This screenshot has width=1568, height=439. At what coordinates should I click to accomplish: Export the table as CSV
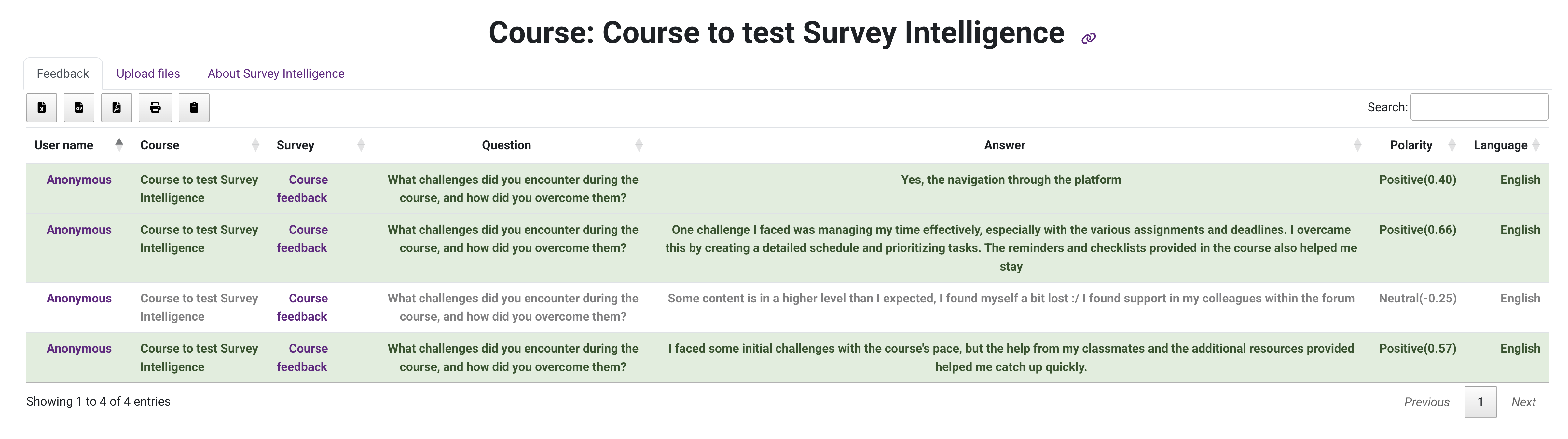click(79, 108)
